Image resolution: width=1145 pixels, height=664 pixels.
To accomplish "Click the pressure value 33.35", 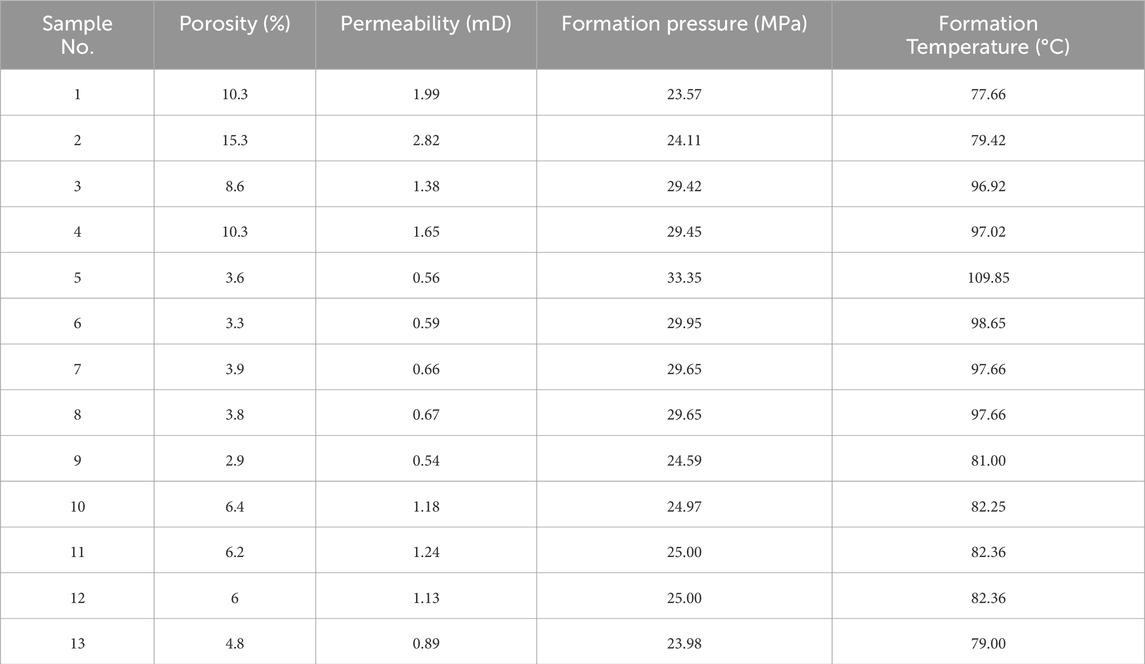I will pos(684,278).
